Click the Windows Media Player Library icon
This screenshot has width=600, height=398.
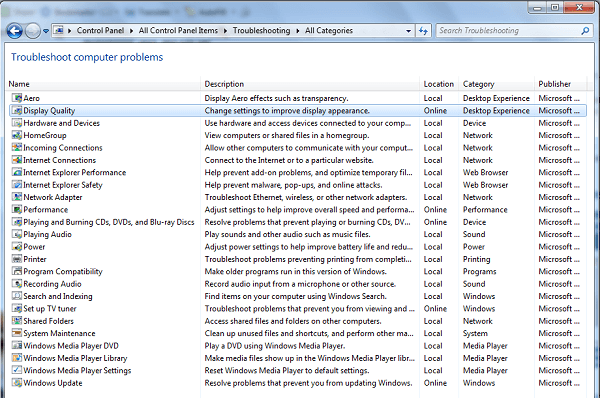pos(17,358)
